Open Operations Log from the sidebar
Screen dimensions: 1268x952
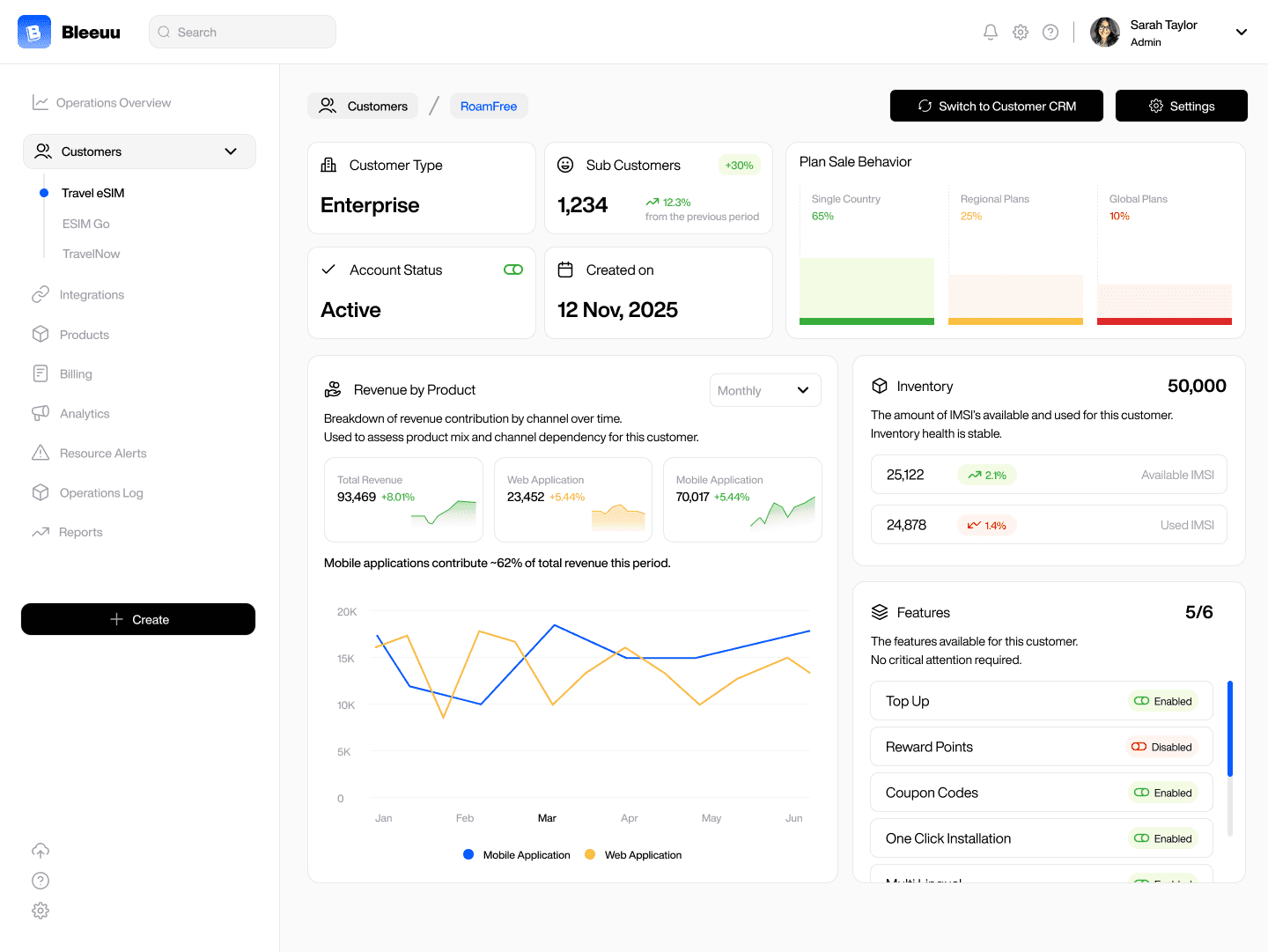coord(87,493)
